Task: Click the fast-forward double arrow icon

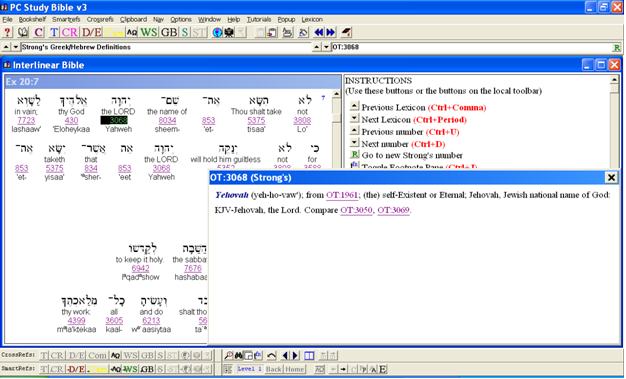Action: [x=331, y=32]
